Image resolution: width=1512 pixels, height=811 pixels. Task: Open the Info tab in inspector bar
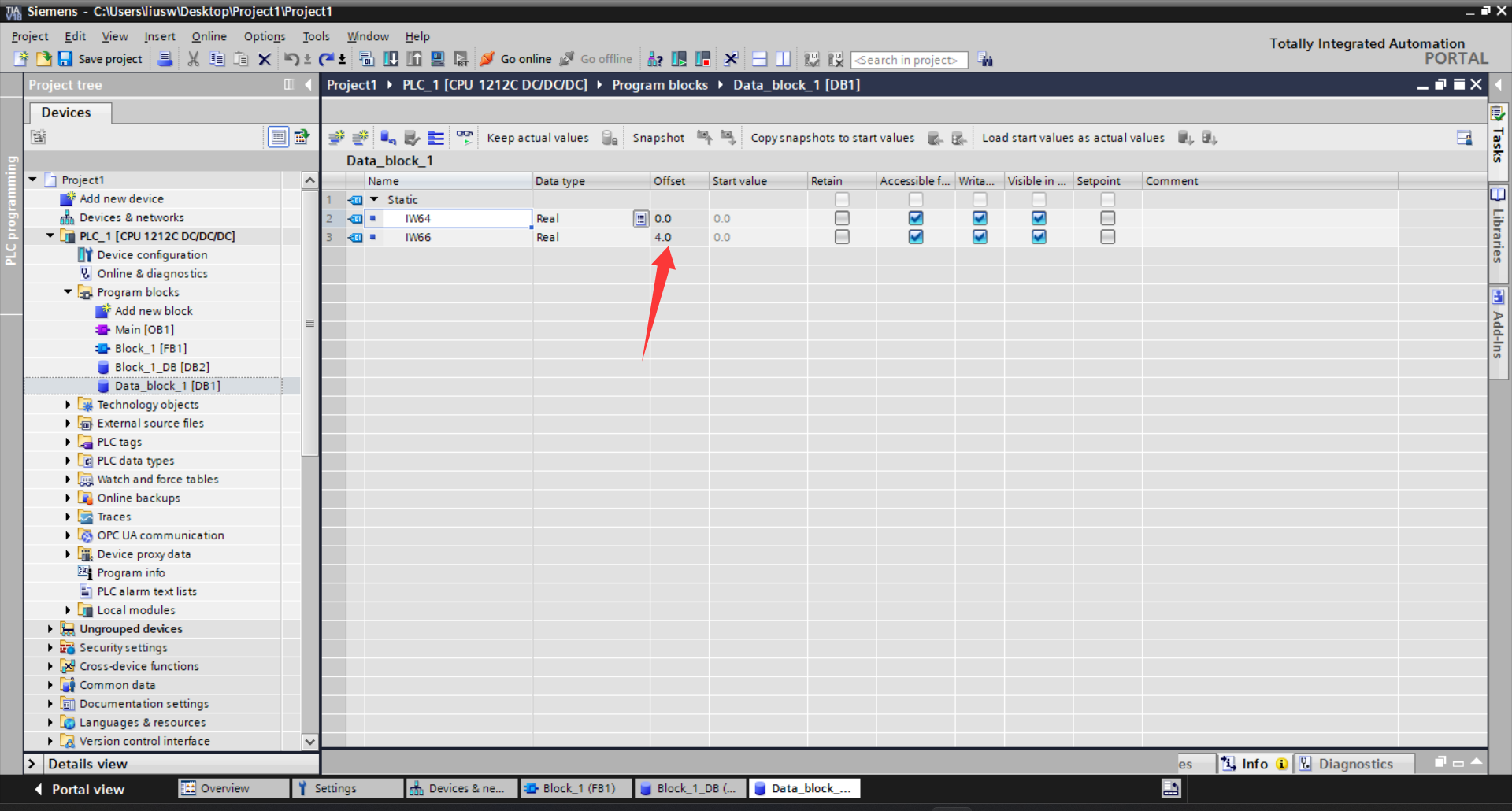1254,764
